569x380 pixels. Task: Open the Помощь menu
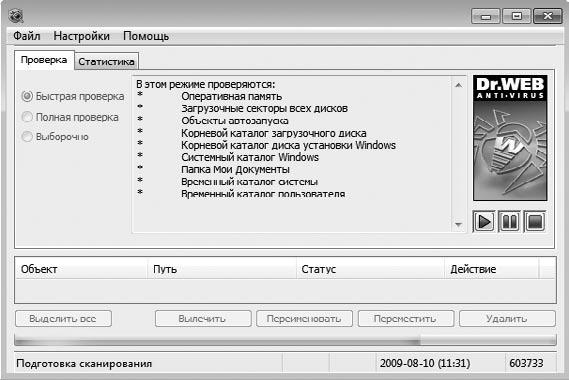coord(146,36)
